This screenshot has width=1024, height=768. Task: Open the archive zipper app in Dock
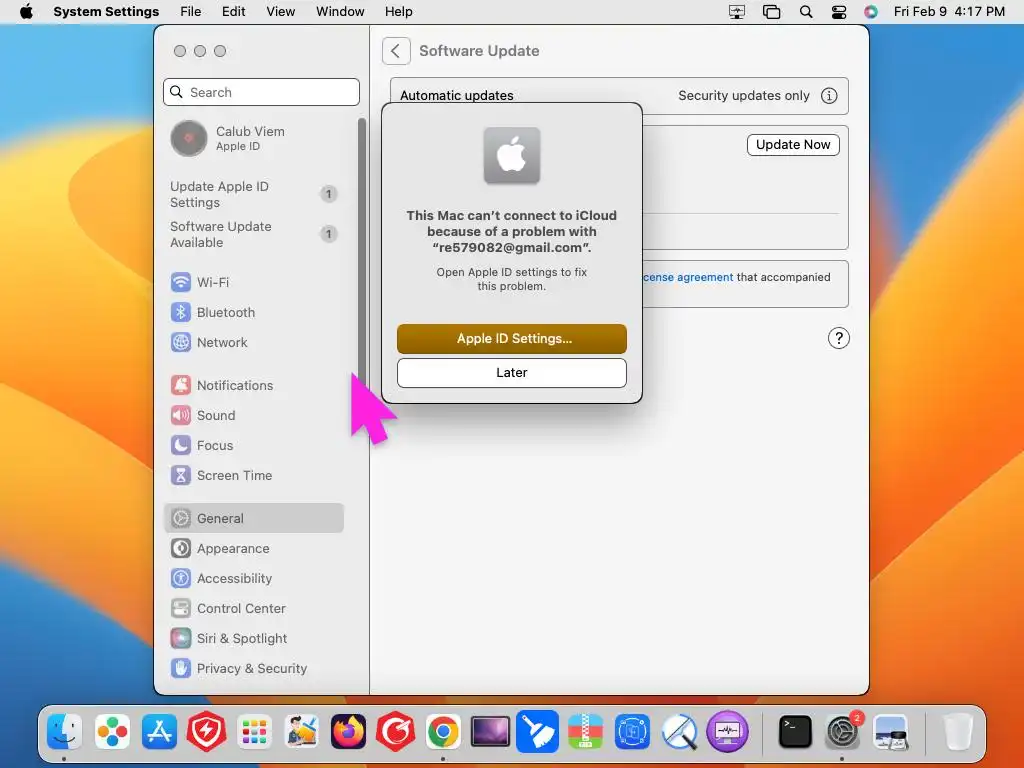point(585,731)
